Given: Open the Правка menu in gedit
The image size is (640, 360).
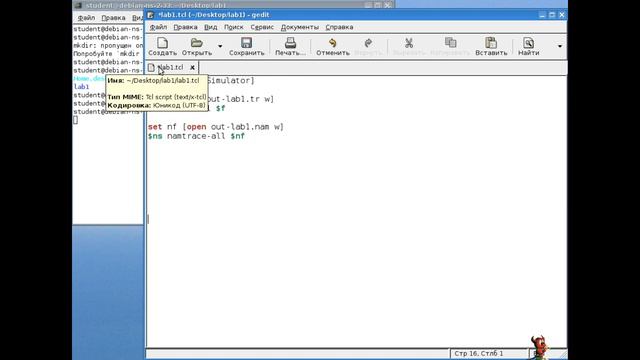Looking at the screenshot, I should (185, 27).
